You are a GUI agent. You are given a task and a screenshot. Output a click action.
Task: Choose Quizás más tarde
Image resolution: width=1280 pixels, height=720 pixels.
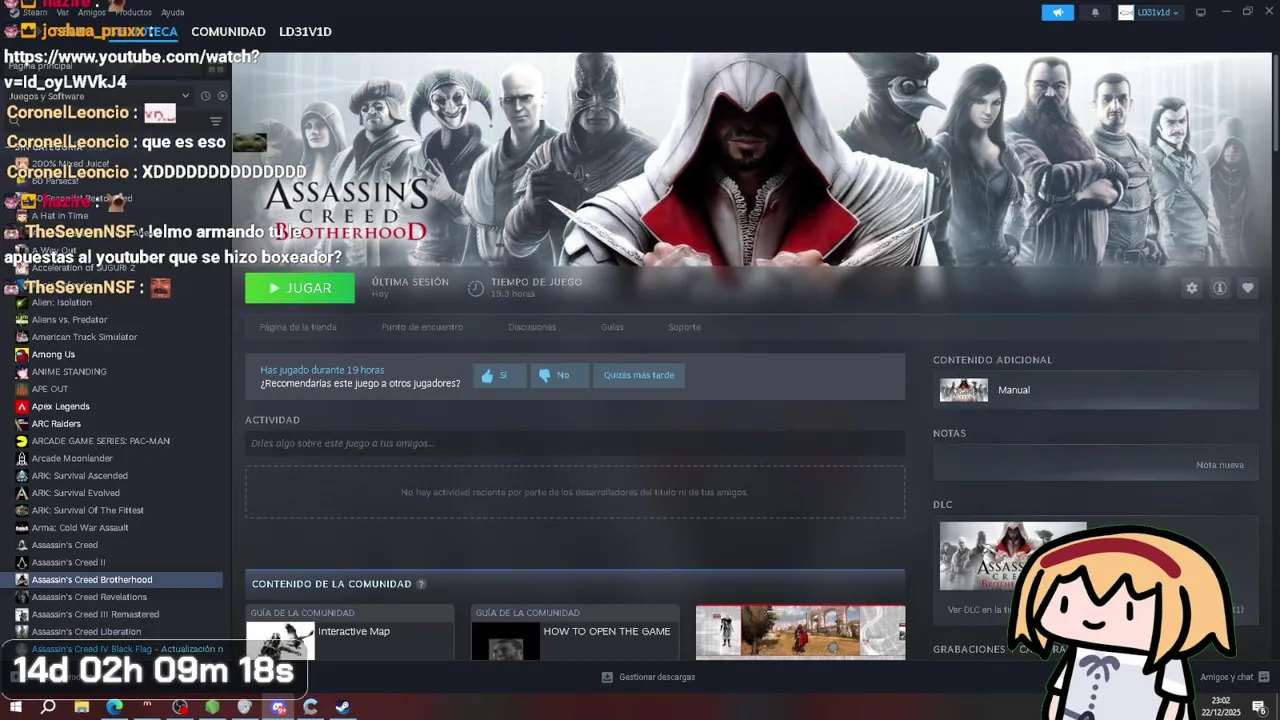click(638, 375)
